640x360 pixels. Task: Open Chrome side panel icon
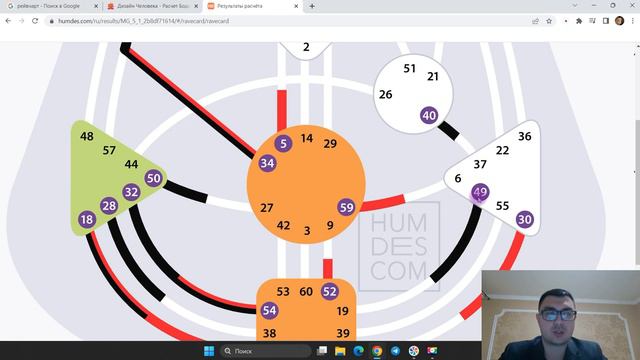pos(606,21)
